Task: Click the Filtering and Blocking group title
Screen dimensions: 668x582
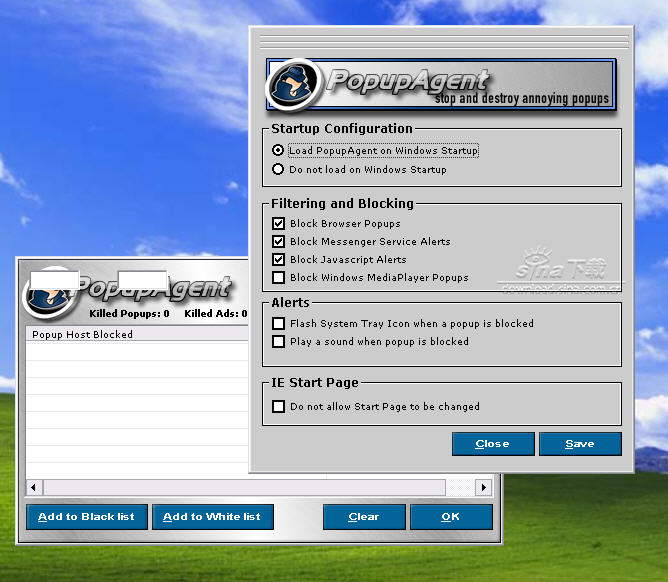Action: [342, 203]
